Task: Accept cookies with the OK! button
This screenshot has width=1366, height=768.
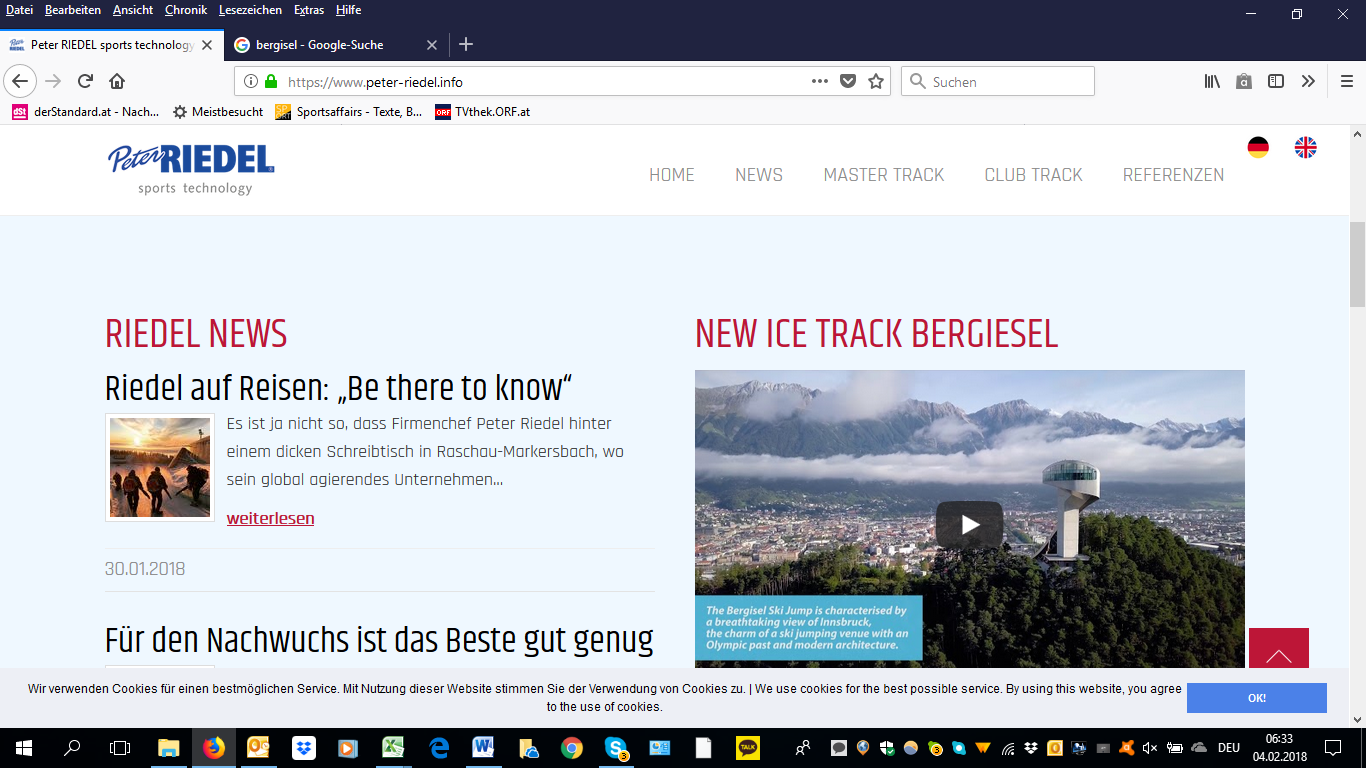Action: click(x=1257, y=698)
